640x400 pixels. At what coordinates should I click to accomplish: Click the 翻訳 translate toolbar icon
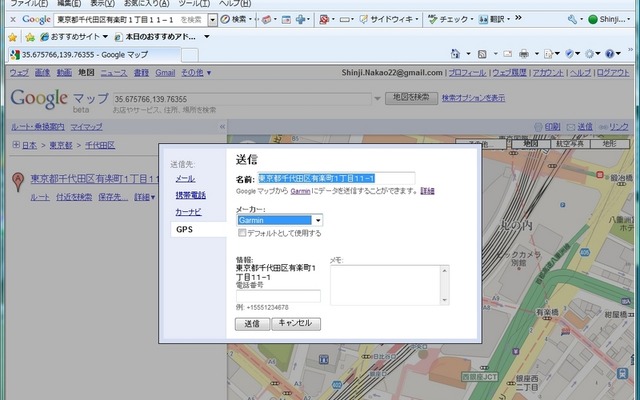pyautogui.click(x=483, y=19)
